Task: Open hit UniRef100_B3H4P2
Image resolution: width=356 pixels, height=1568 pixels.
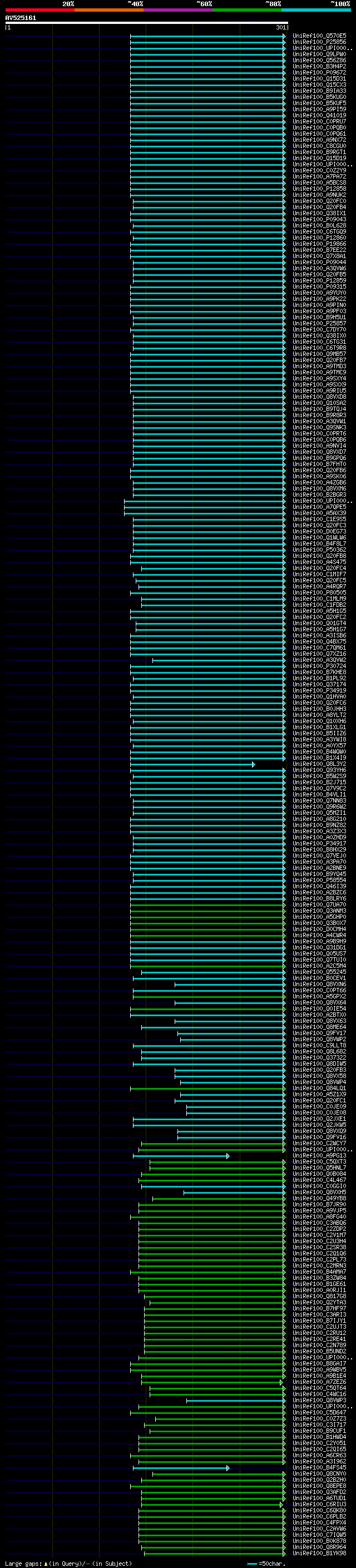Action: coord(319,66)
